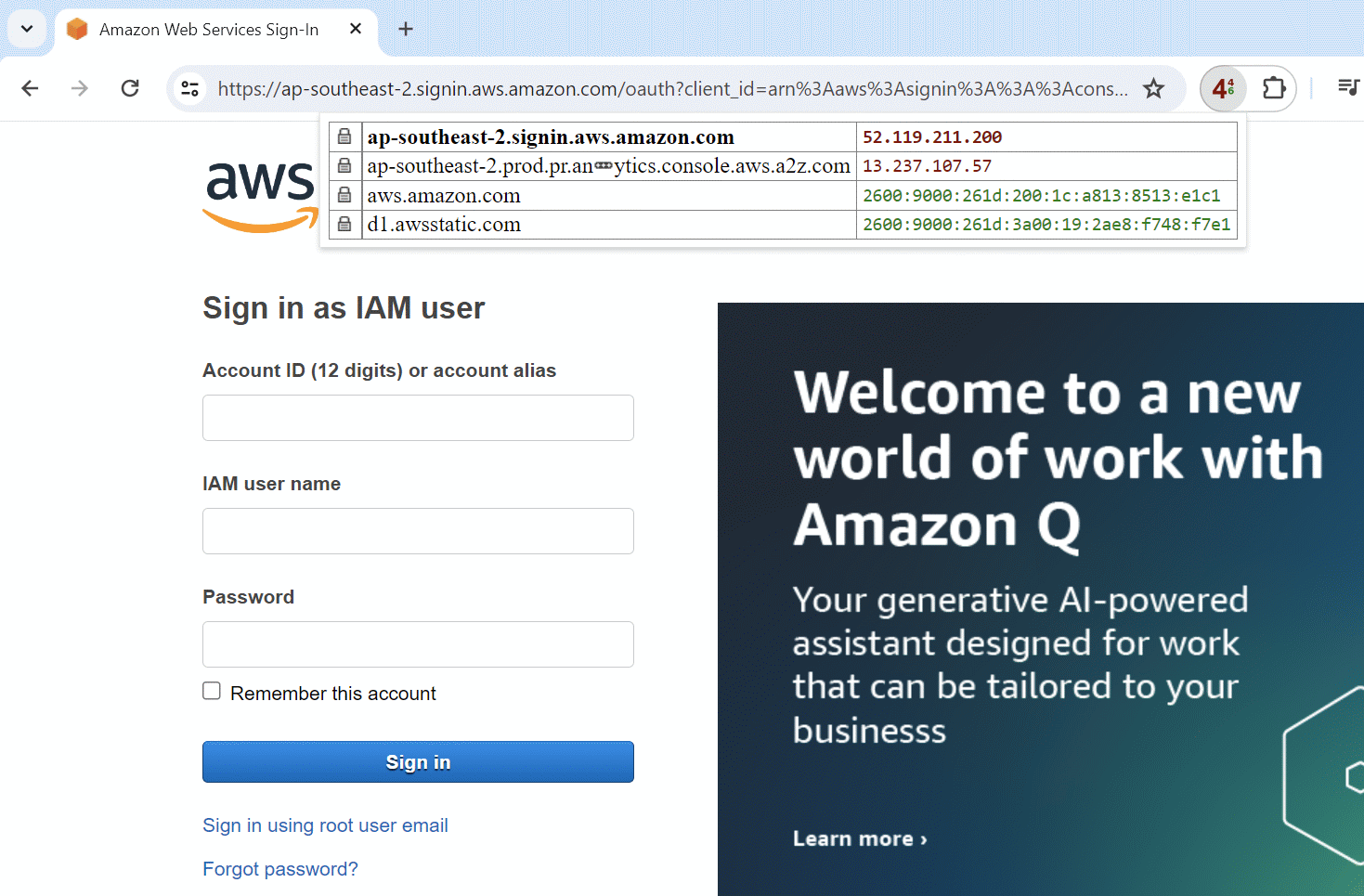
Task: Click Learn more on Amazon Q banner
Action: coord(860,838)
